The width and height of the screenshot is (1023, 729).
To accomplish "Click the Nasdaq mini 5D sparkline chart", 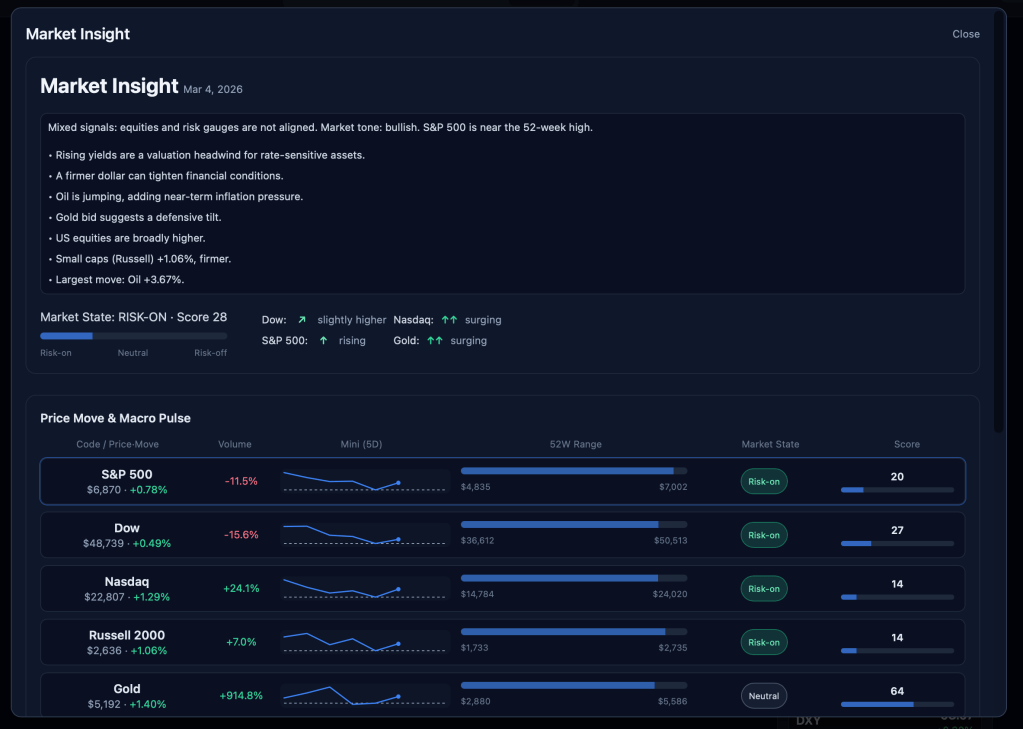I will tap(363, 588).
